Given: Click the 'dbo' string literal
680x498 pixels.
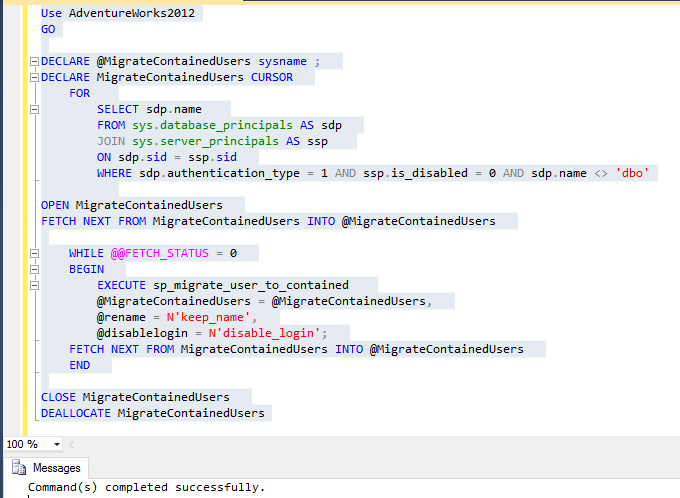Looking at the screenshot, I should pyautogui.click(x=632, y=173).
